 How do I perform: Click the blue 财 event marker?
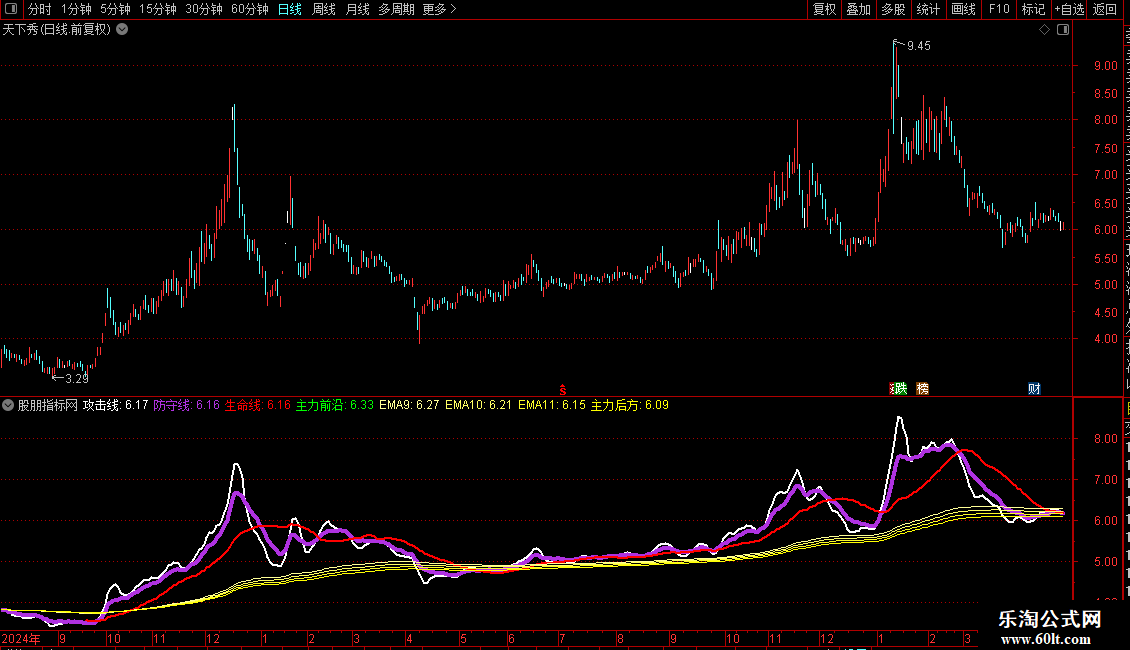1034,389
